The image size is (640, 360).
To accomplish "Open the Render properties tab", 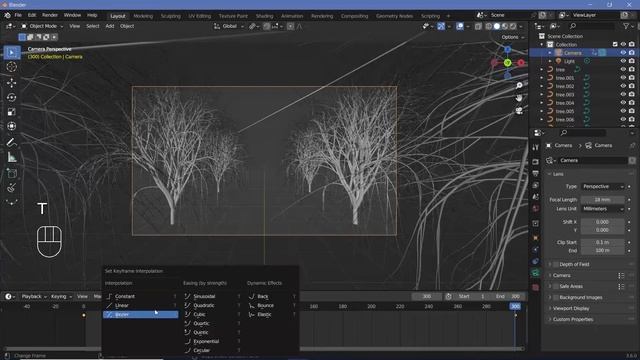I will coord(536,162).
